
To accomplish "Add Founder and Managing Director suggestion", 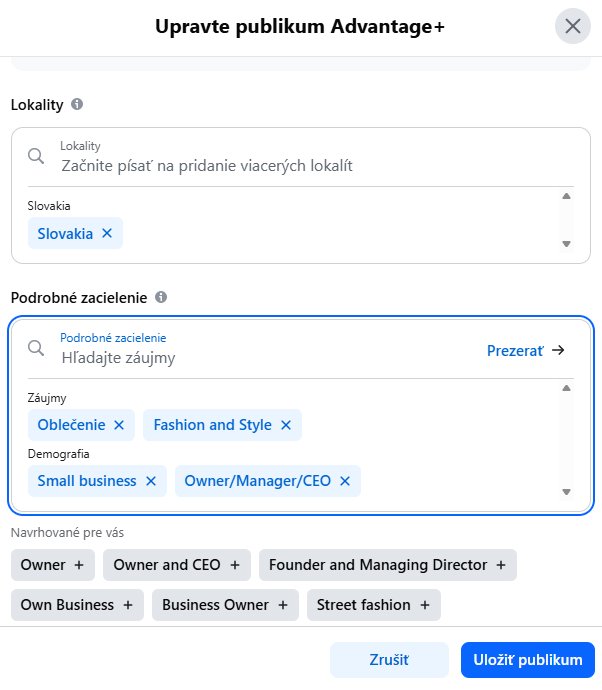I will [388, 565].
